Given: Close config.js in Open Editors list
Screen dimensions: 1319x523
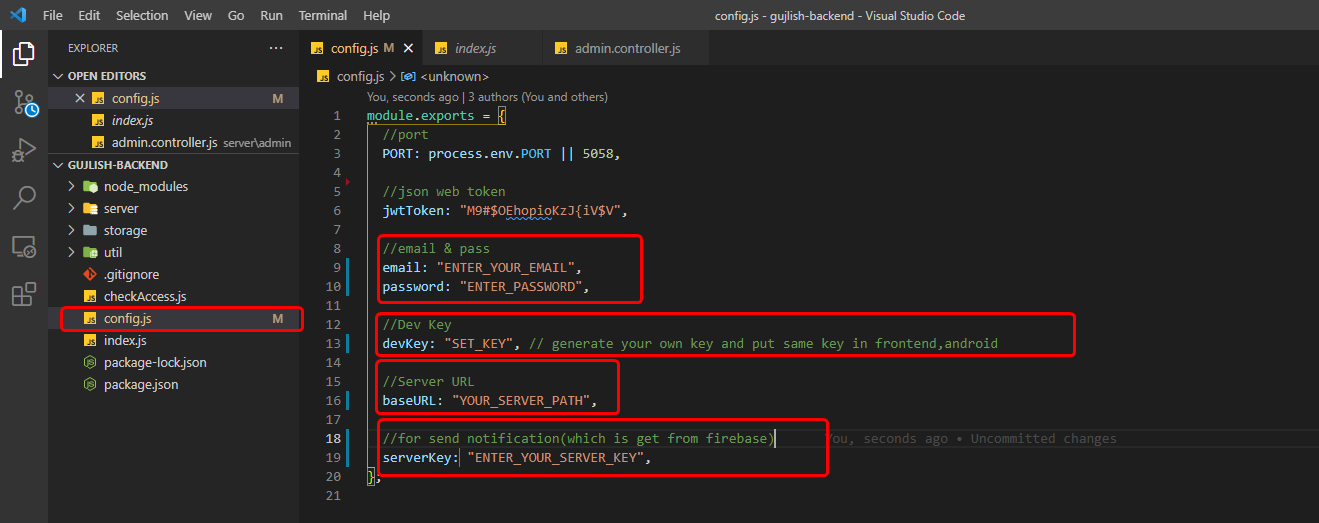Looking at the screenshot, I should tap(80, 98).
